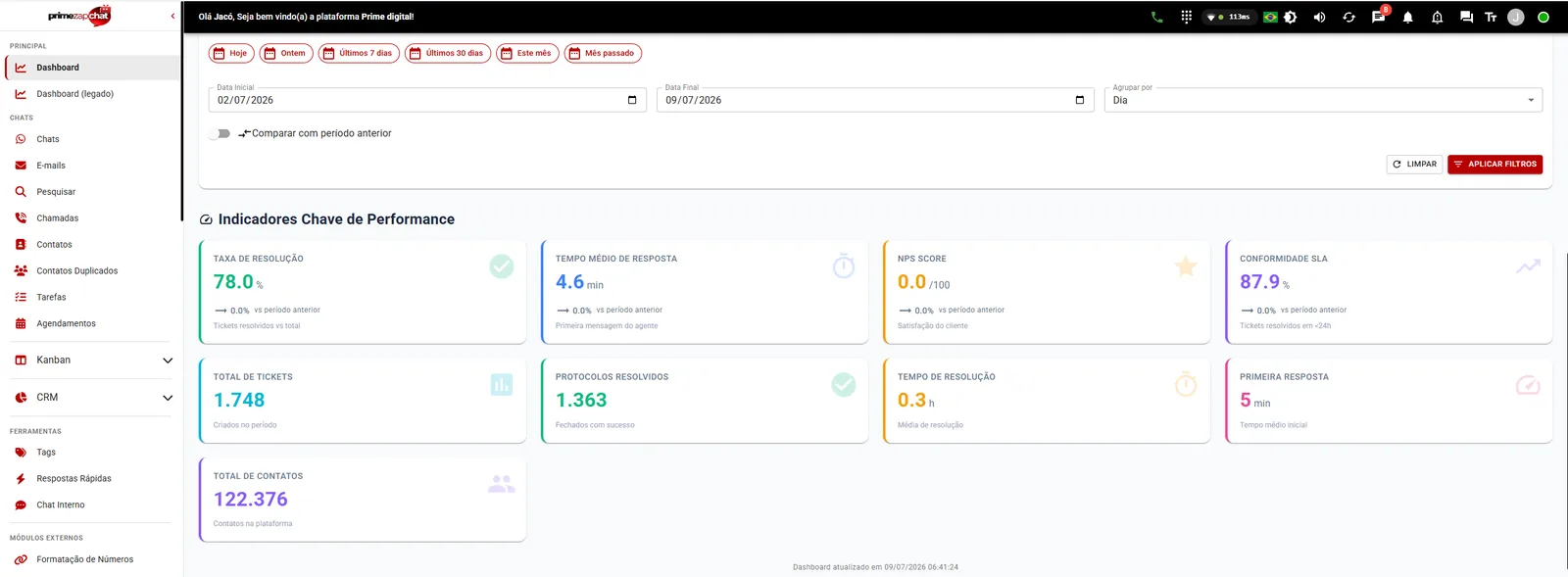Toggle dark mode brightness icon
Image resolution: width=1568 pixels, height=577 pixels.
tap(1291, 17)
